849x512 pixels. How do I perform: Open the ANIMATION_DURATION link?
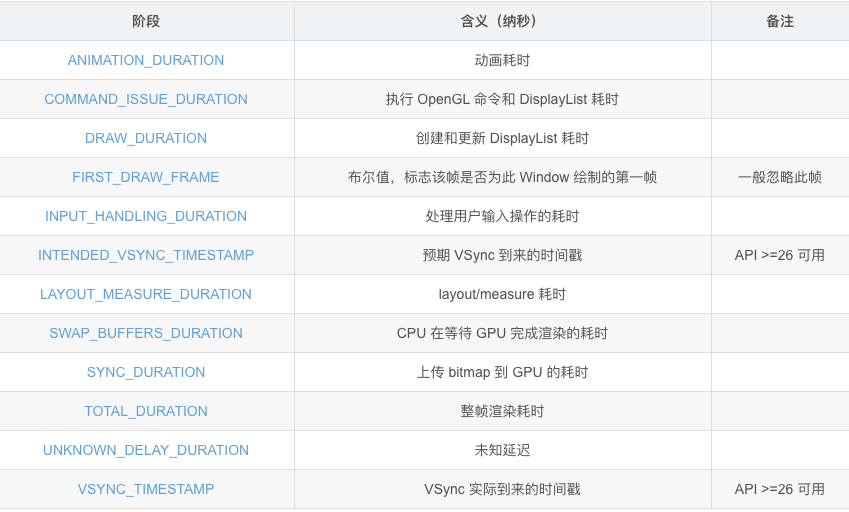[146, 60]
